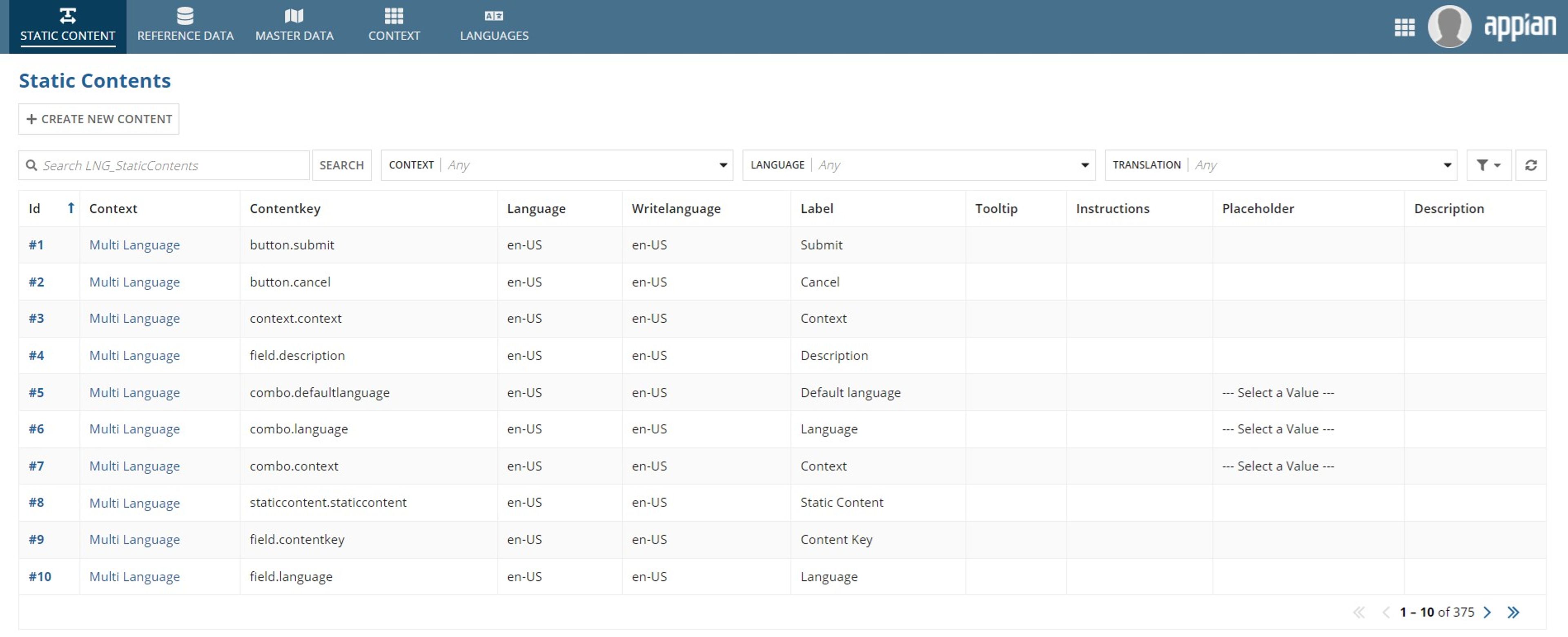Open record #9
This screenshot has height=637, width=1568.
tap(36, 539)
